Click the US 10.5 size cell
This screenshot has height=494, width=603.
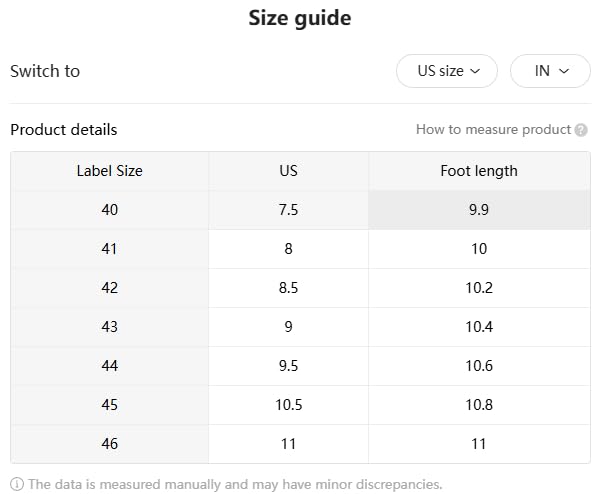tap(288, 405)
